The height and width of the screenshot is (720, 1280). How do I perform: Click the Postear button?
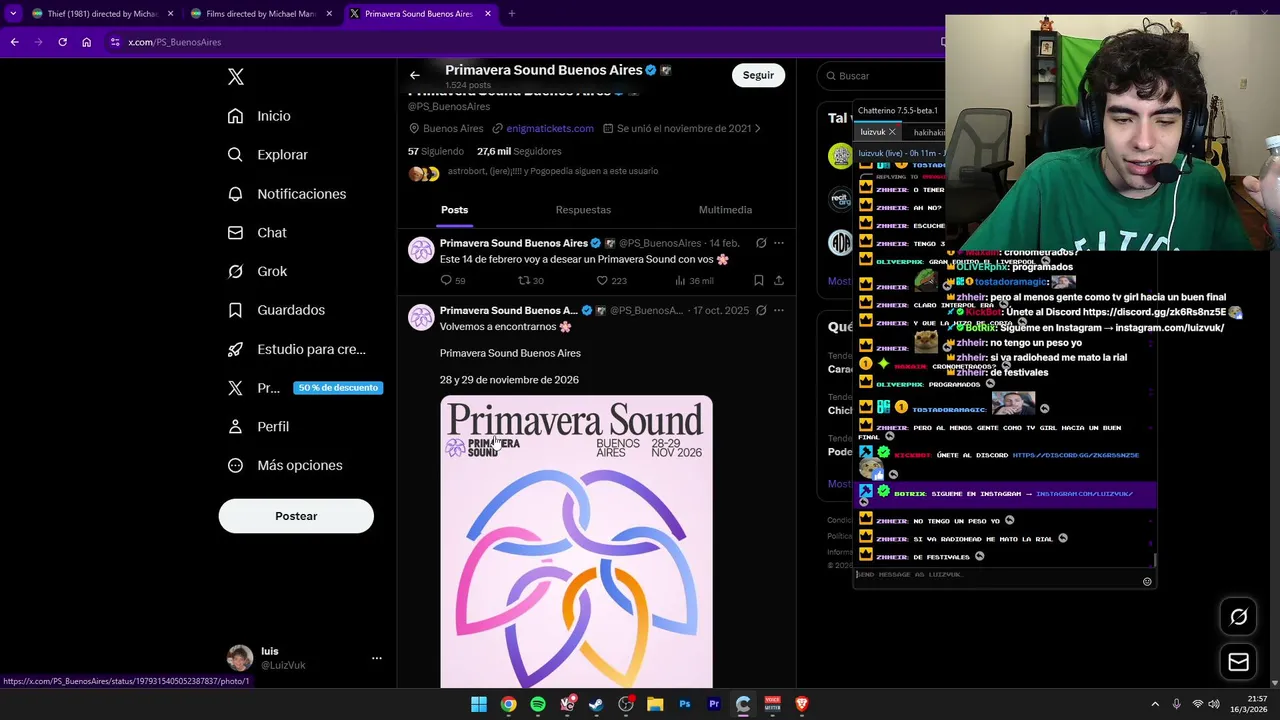click(x=296, y=516)
